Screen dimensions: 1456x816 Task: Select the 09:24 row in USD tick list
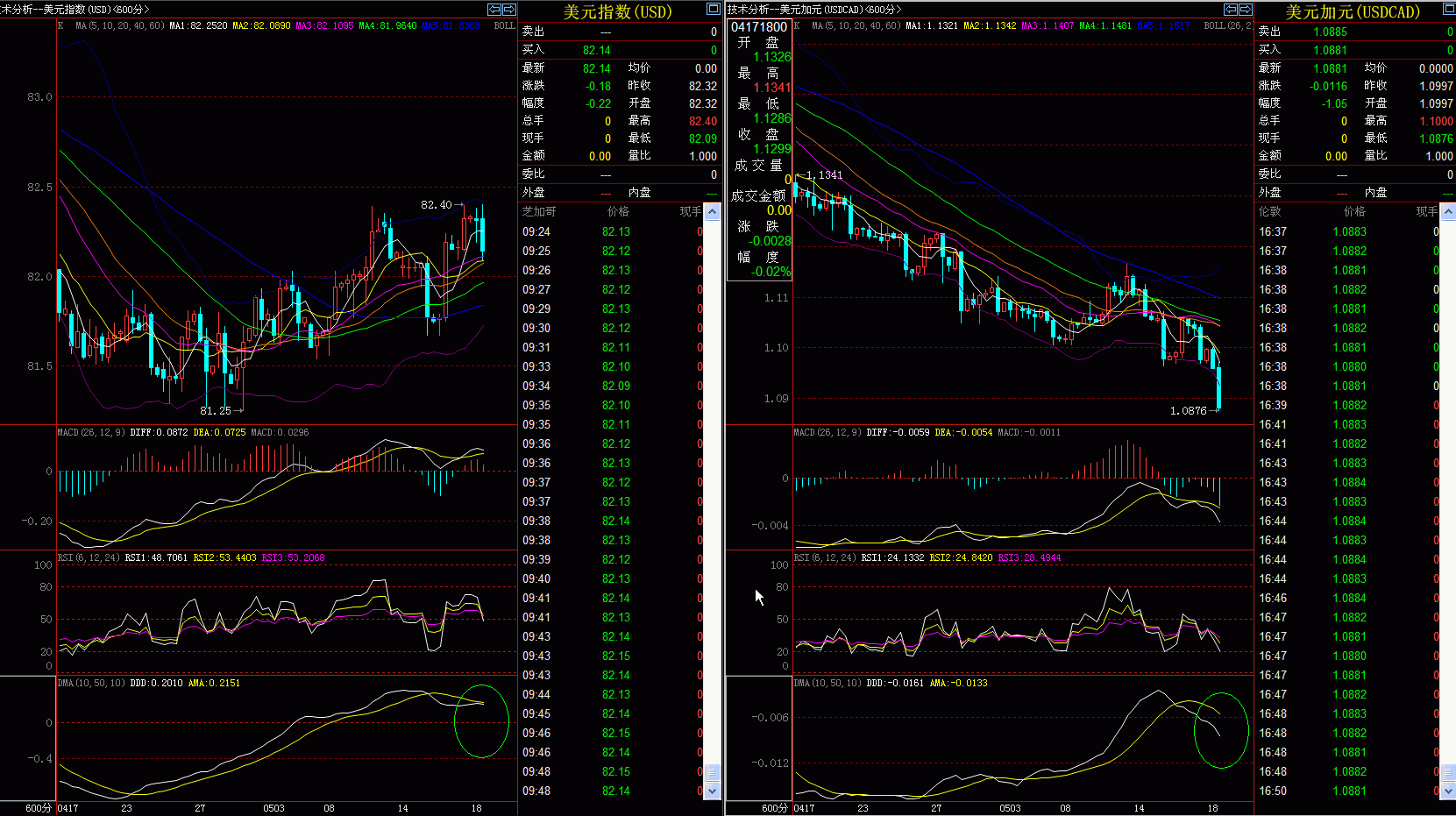(613, 231)
